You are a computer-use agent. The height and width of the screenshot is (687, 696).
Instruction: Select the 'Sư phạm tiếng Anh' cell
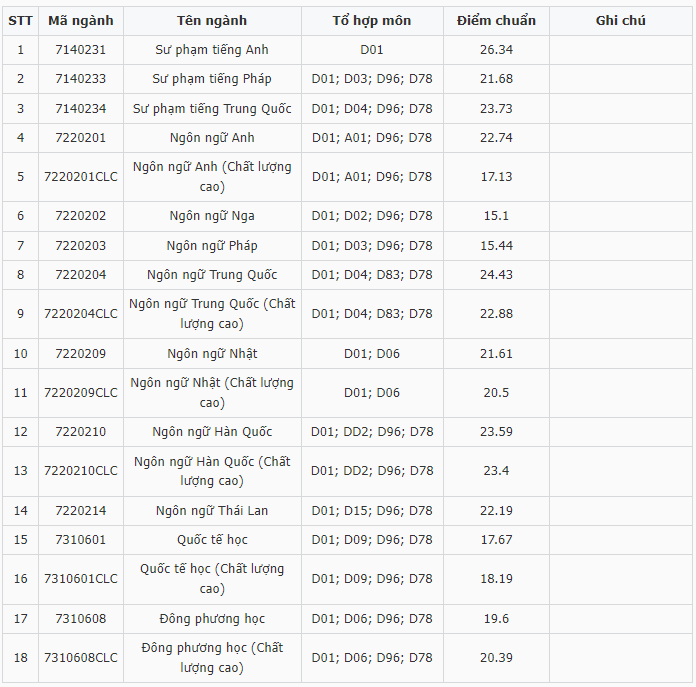[x=212, y=50]
